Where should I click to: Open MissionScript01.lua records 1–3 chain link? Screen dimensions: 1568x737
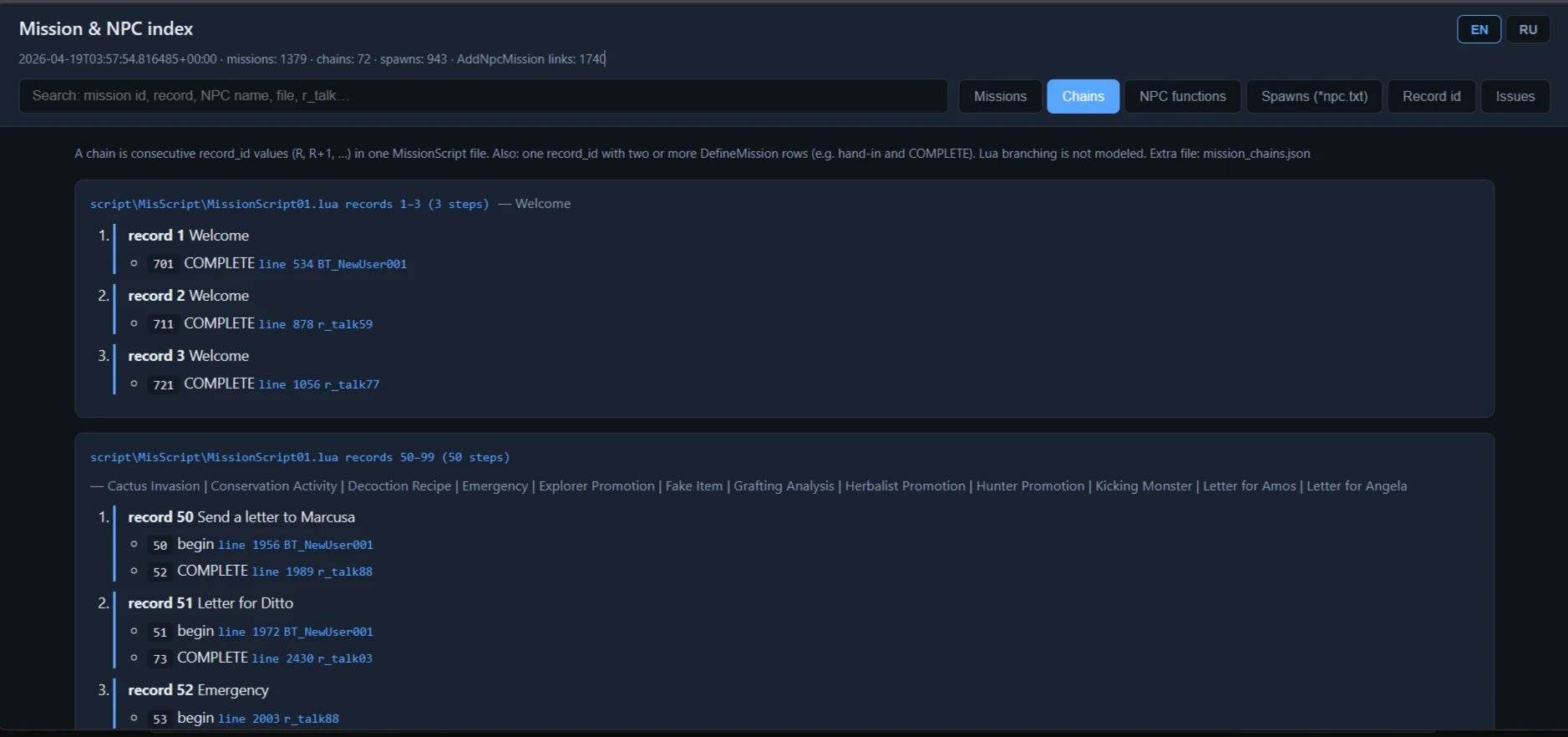coord(289,204)
